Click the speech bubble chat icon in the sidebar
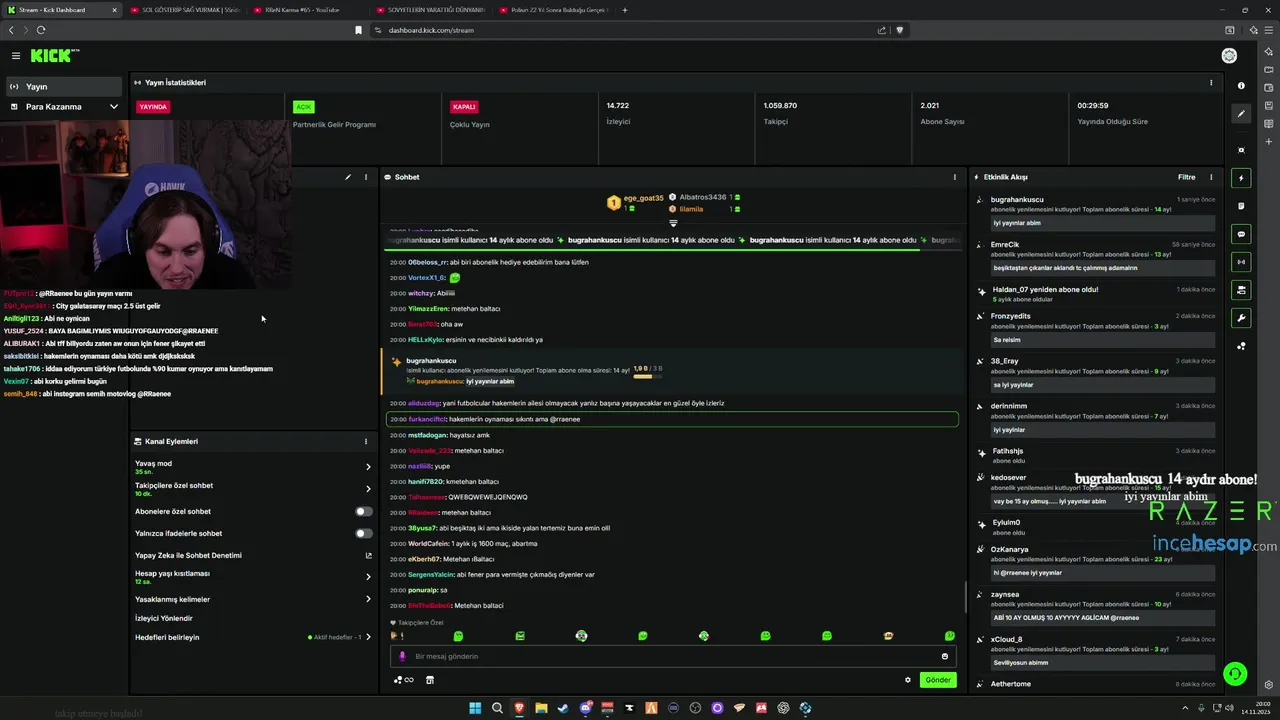Viewport: 1280px width, 720px height. (x=1241, y=234)
